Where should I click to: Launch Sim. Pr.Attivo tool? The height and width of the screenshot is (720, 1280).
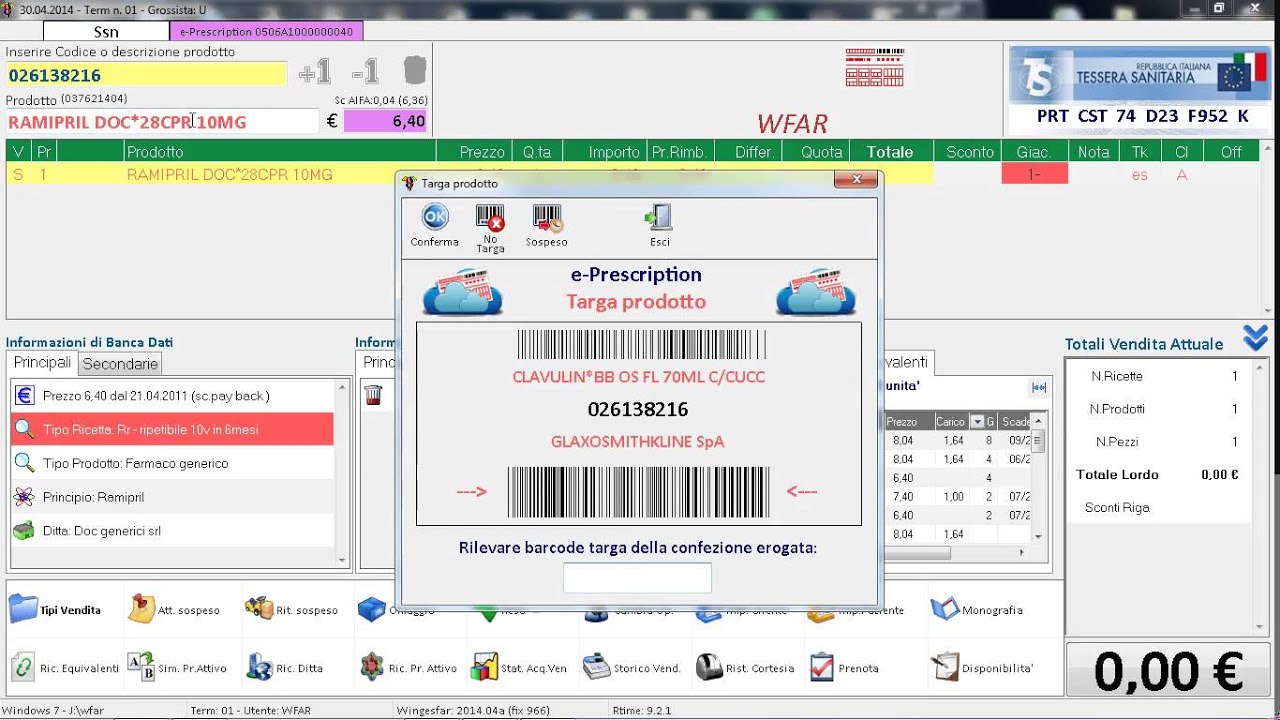(x=177, y=667)
